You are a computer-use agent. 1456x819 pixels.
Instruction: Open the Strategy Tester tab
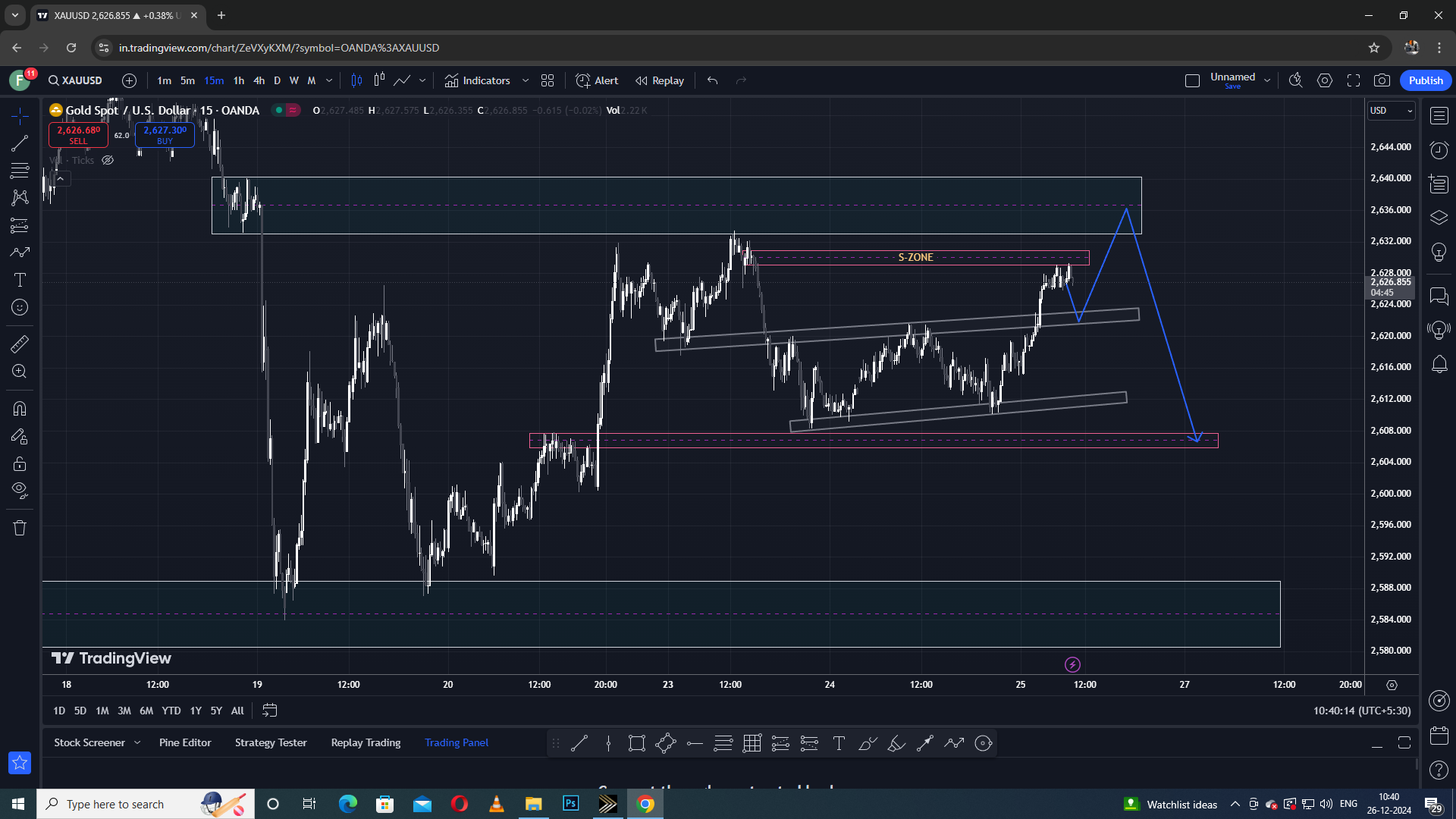click(270, 742)
